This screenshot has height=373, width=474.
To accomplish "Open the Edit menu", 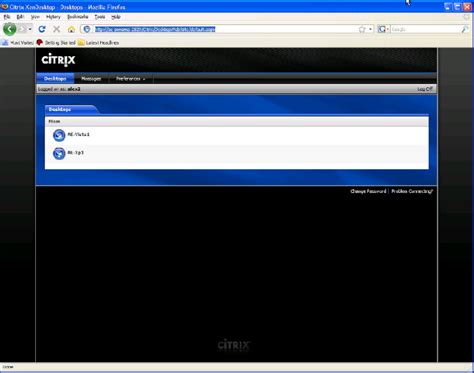I will [x=20, y=17].
